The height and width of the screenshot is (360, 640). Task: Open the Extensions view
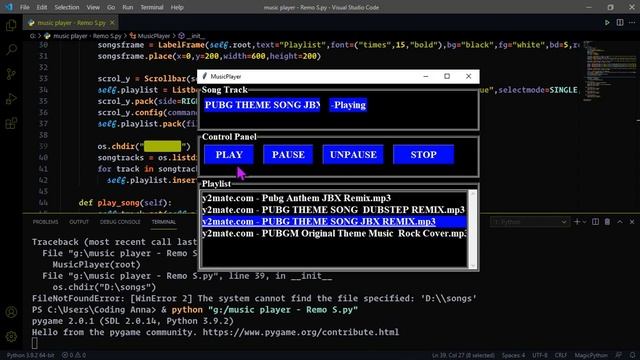tap(11, 123)
